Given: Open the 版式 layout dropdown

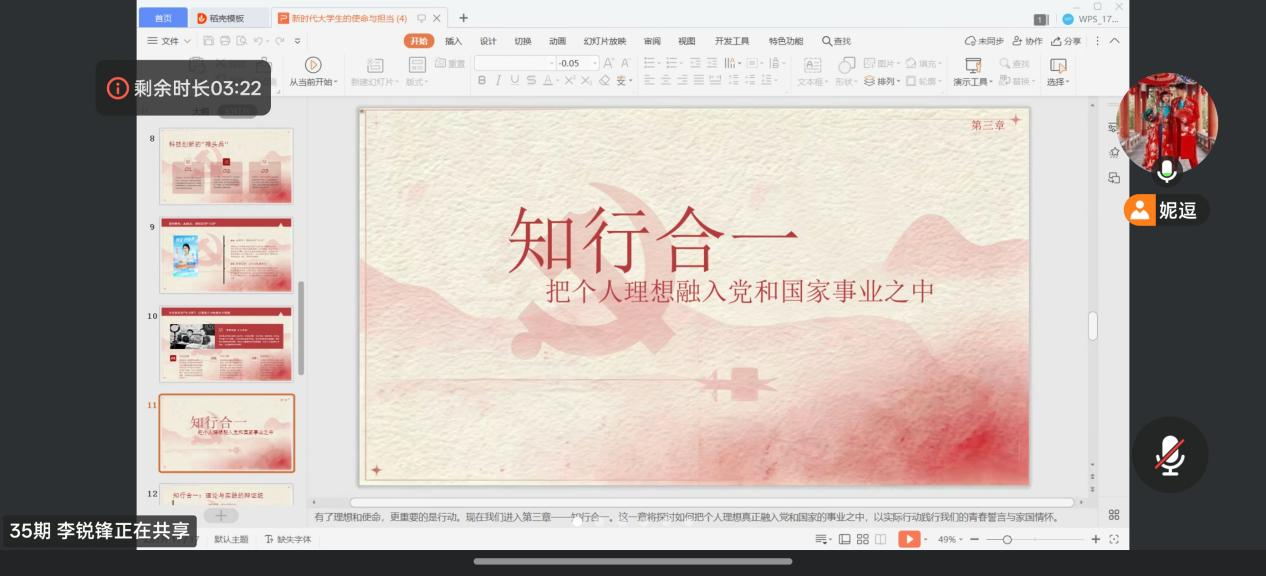Looking at the screenshot, I should click(x=416, y=82).
